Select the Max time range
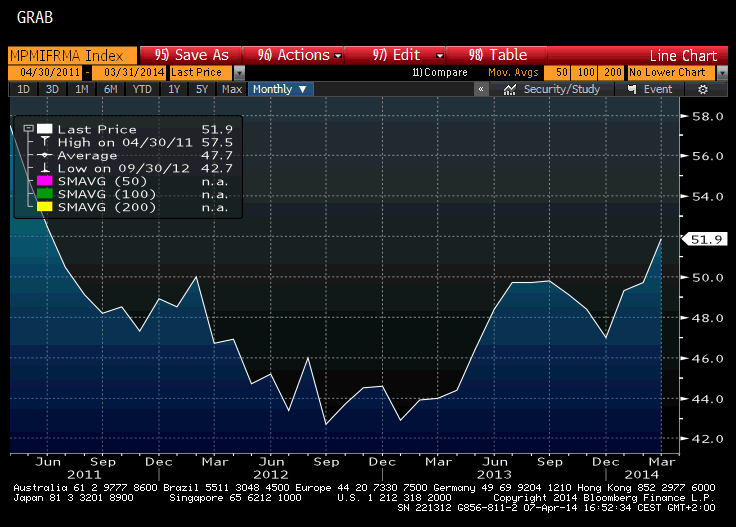The width and height of the screenshot is (736, 527). [x=231, y=89]
